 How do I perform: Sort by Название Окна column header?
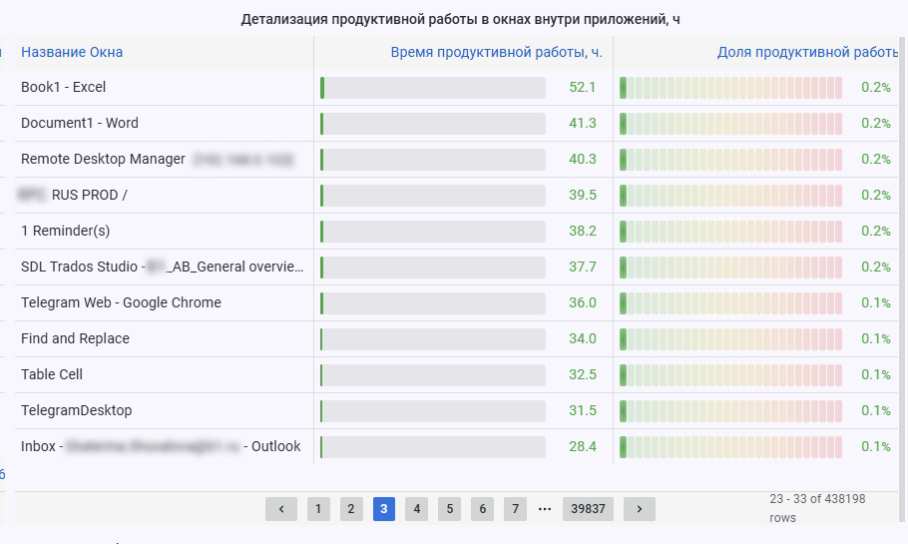pyautogui.click(x=72, y=52)
